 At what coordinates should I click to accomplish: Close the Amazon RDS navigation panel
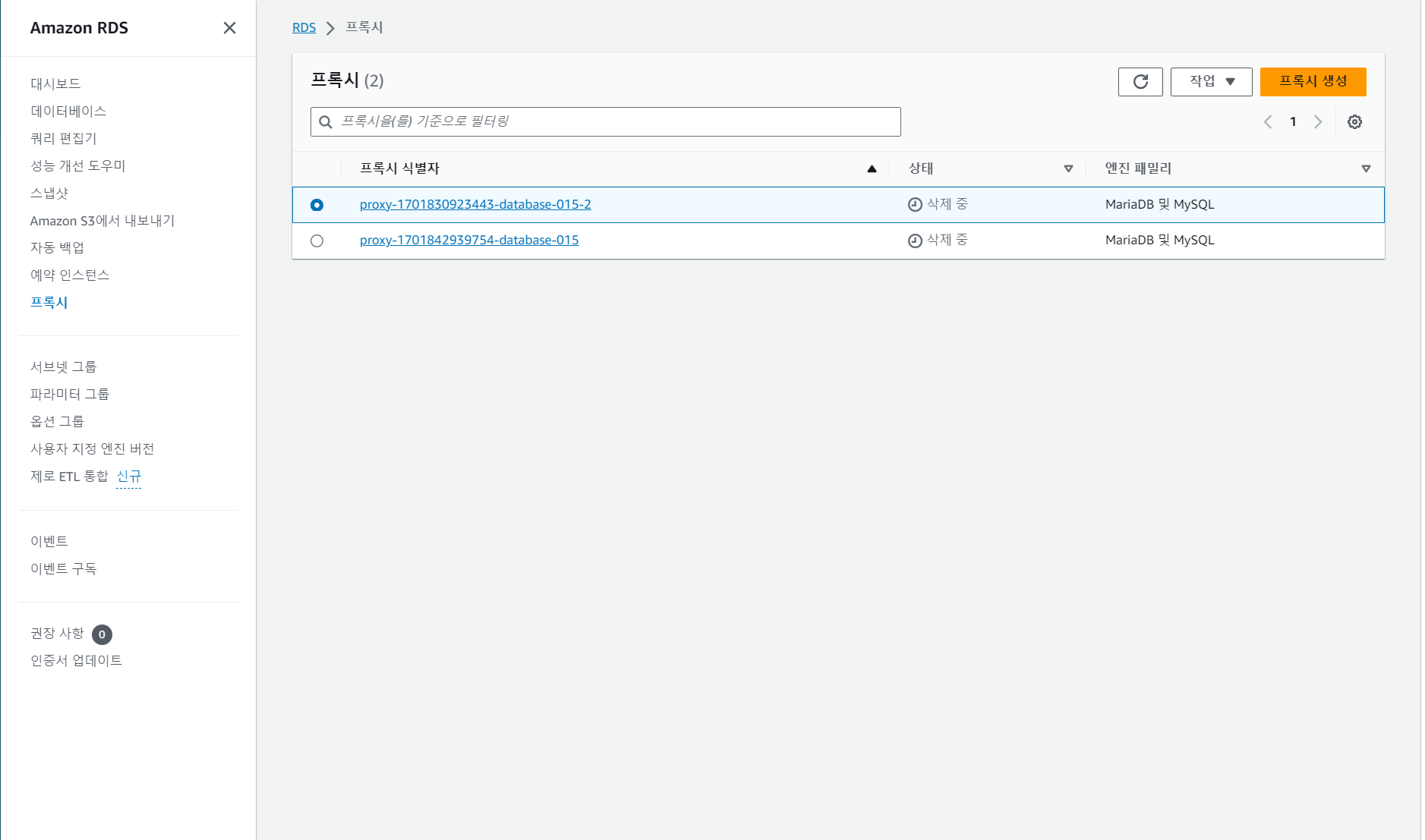pyautogui.click(x=229, y=28)
